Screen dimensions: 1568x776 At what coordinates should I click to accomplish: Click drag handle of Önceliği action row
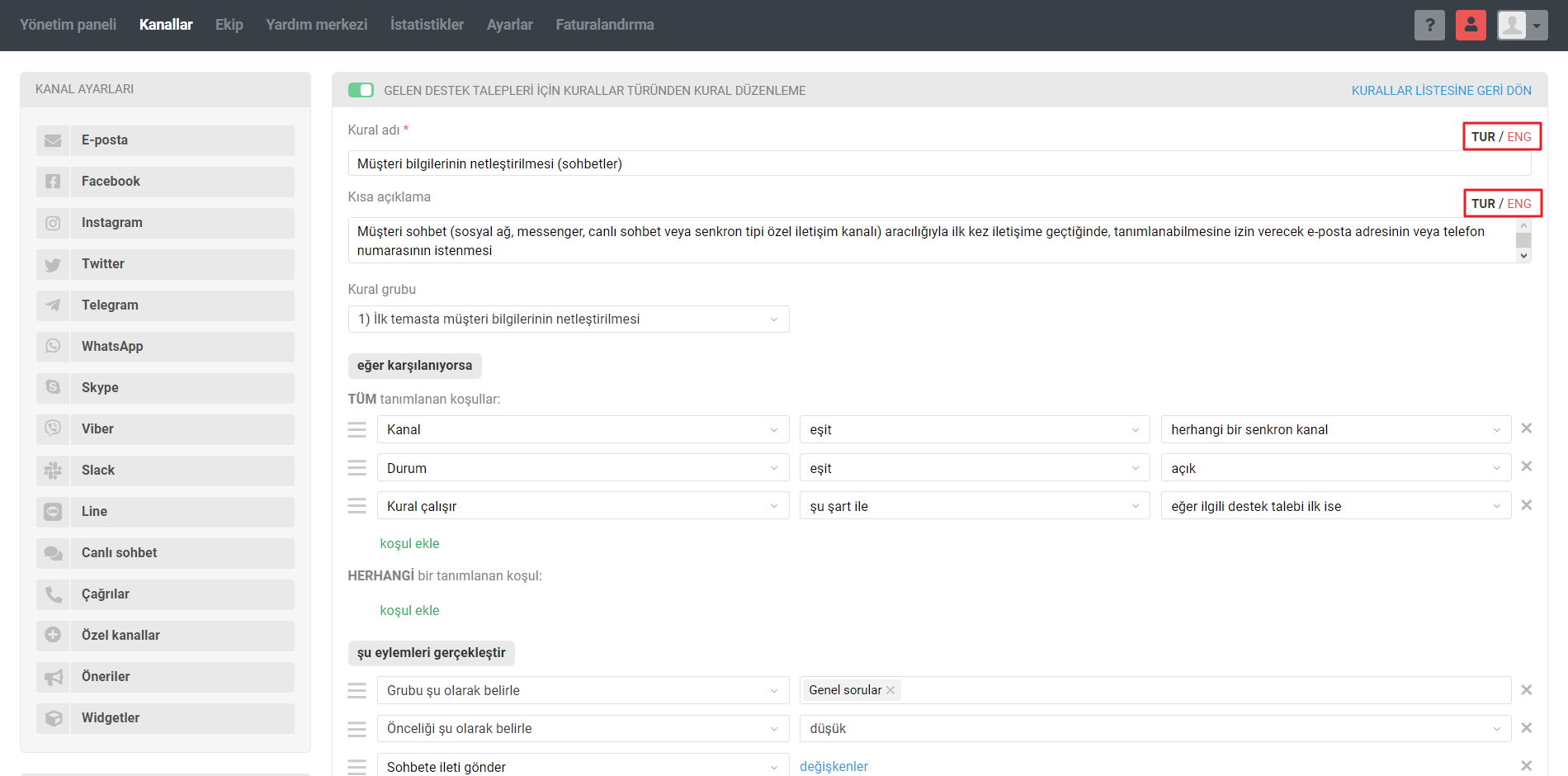[x=357, y=729]
